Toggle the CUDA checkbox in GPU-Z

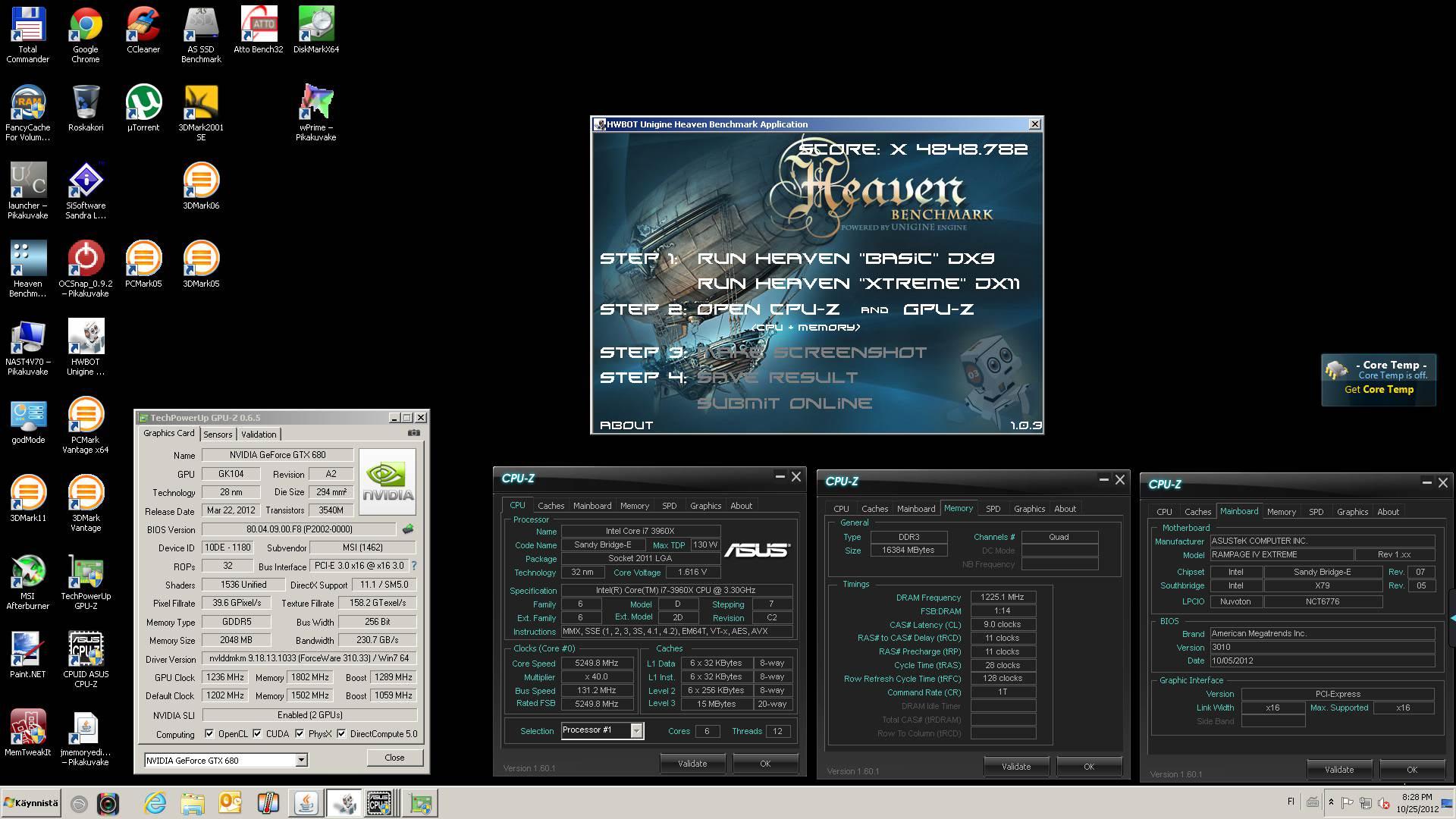(x=257, y=734)
